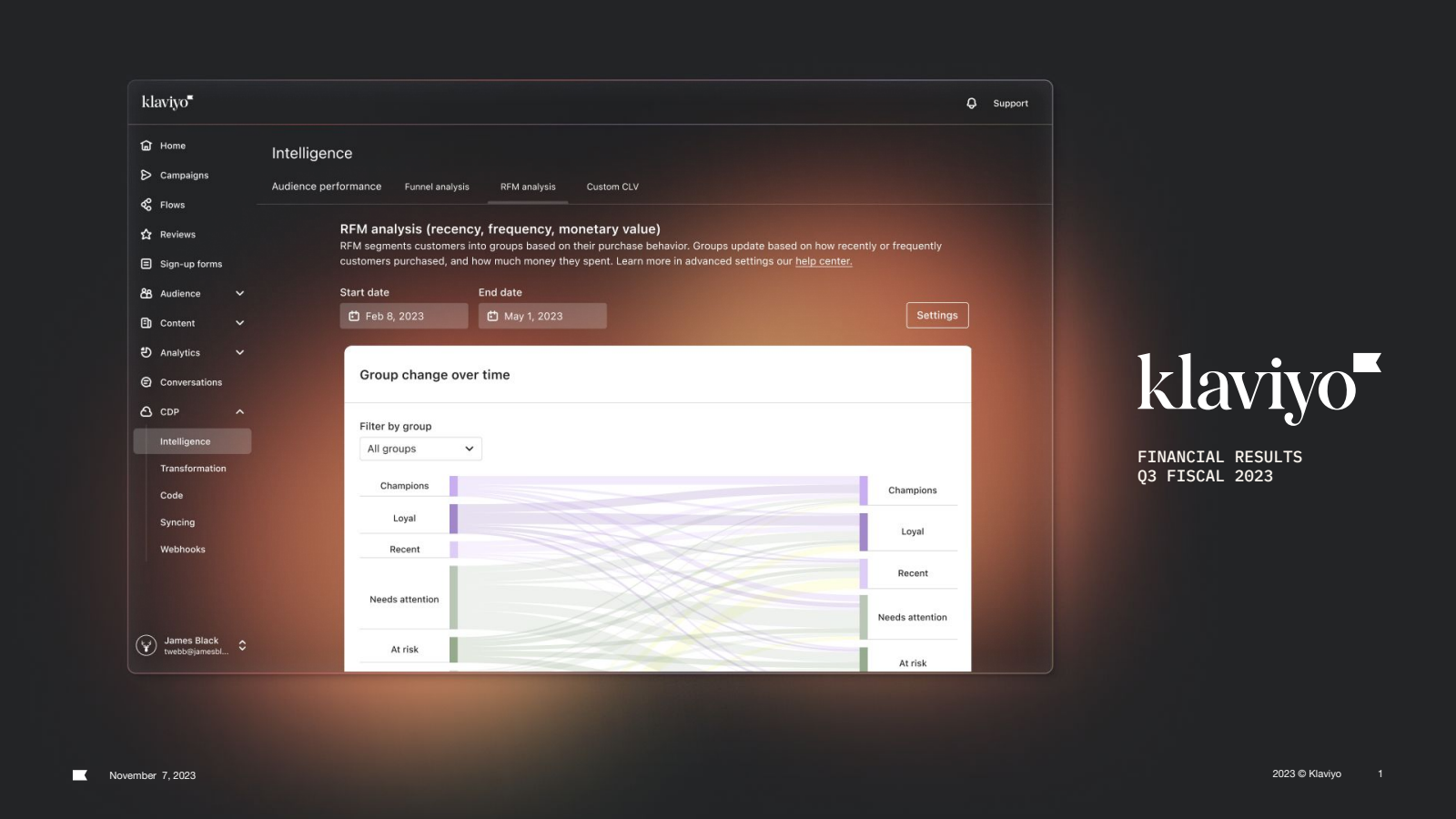Viewport: 1456px width, 819px height.
Task: Open Syncing in the CDP submenu
Action: [177, 522]
